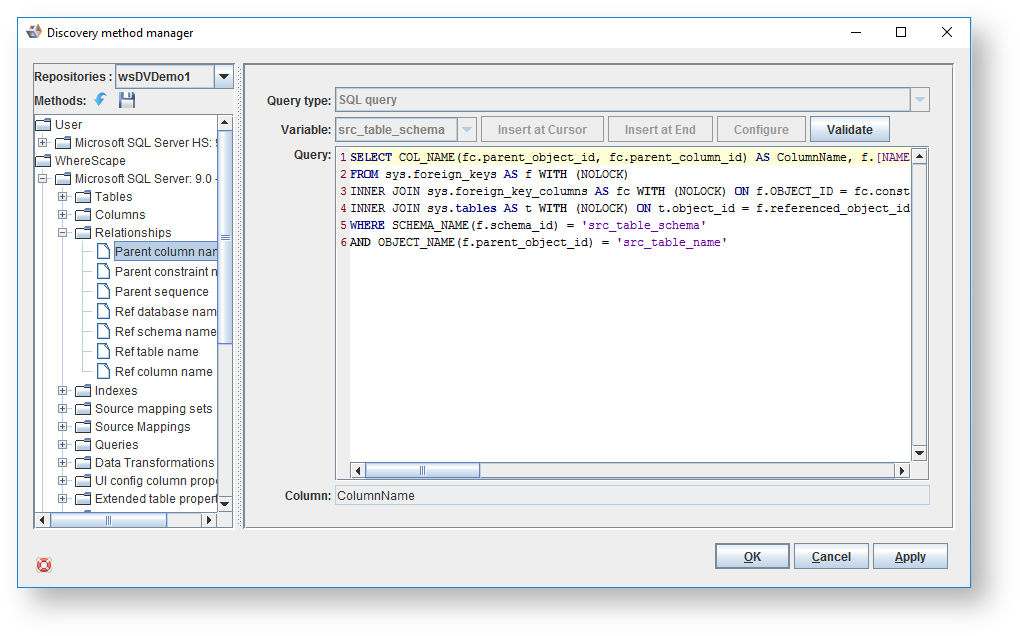Screen dimensions: 1020x636
Task: Select the Ref table name document icon
Action: pyautogui.click(x=103, y=352)
